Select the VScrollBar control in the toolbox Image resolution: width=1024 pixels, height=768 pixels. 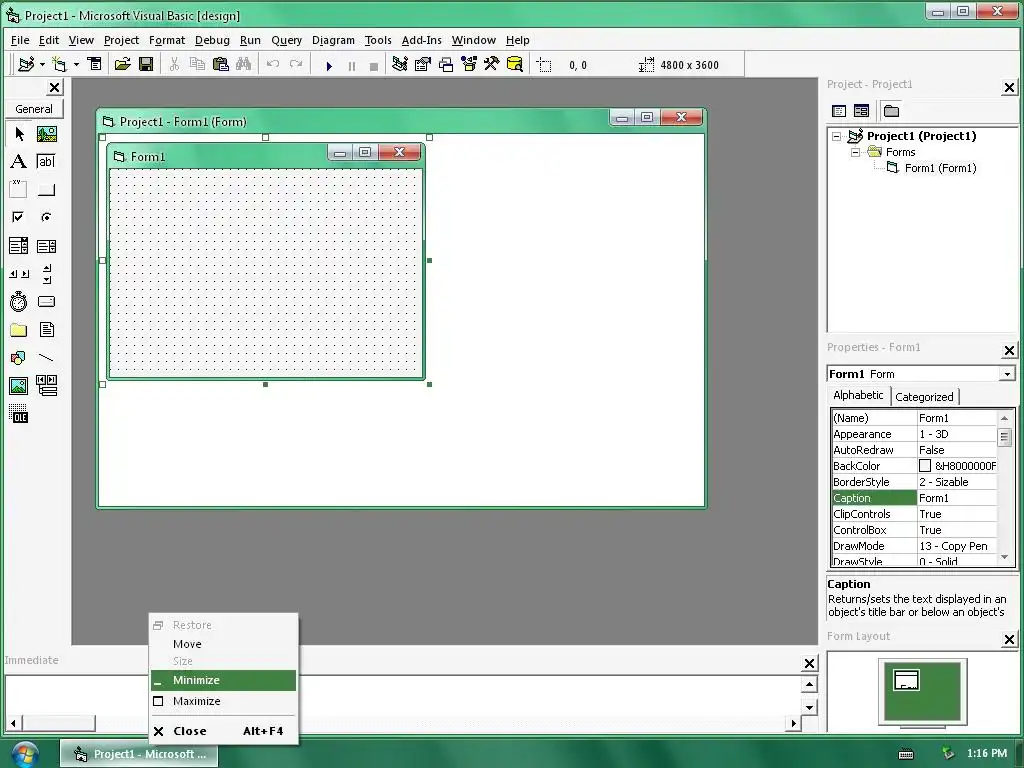coord(46,274)
